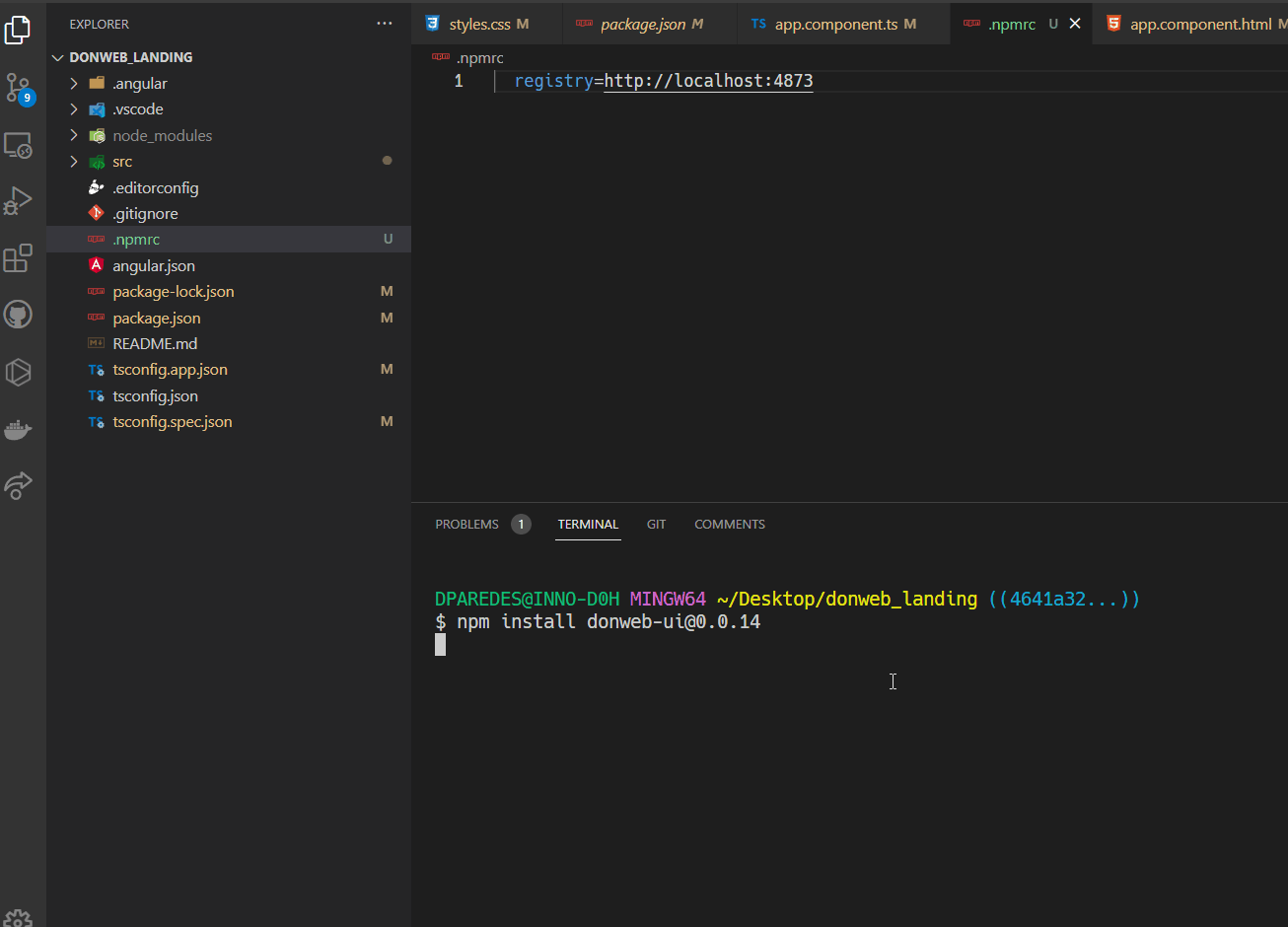Open the GitHub icon in activity bar

point(19,315)
